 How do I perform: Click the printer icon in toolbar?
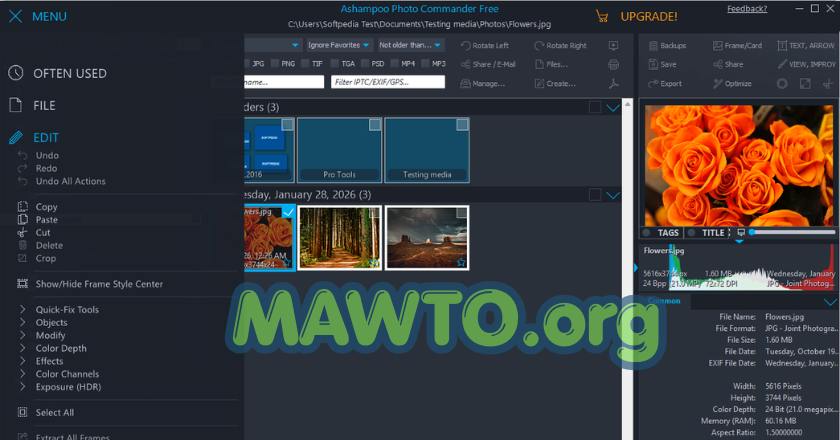[613, 65]
